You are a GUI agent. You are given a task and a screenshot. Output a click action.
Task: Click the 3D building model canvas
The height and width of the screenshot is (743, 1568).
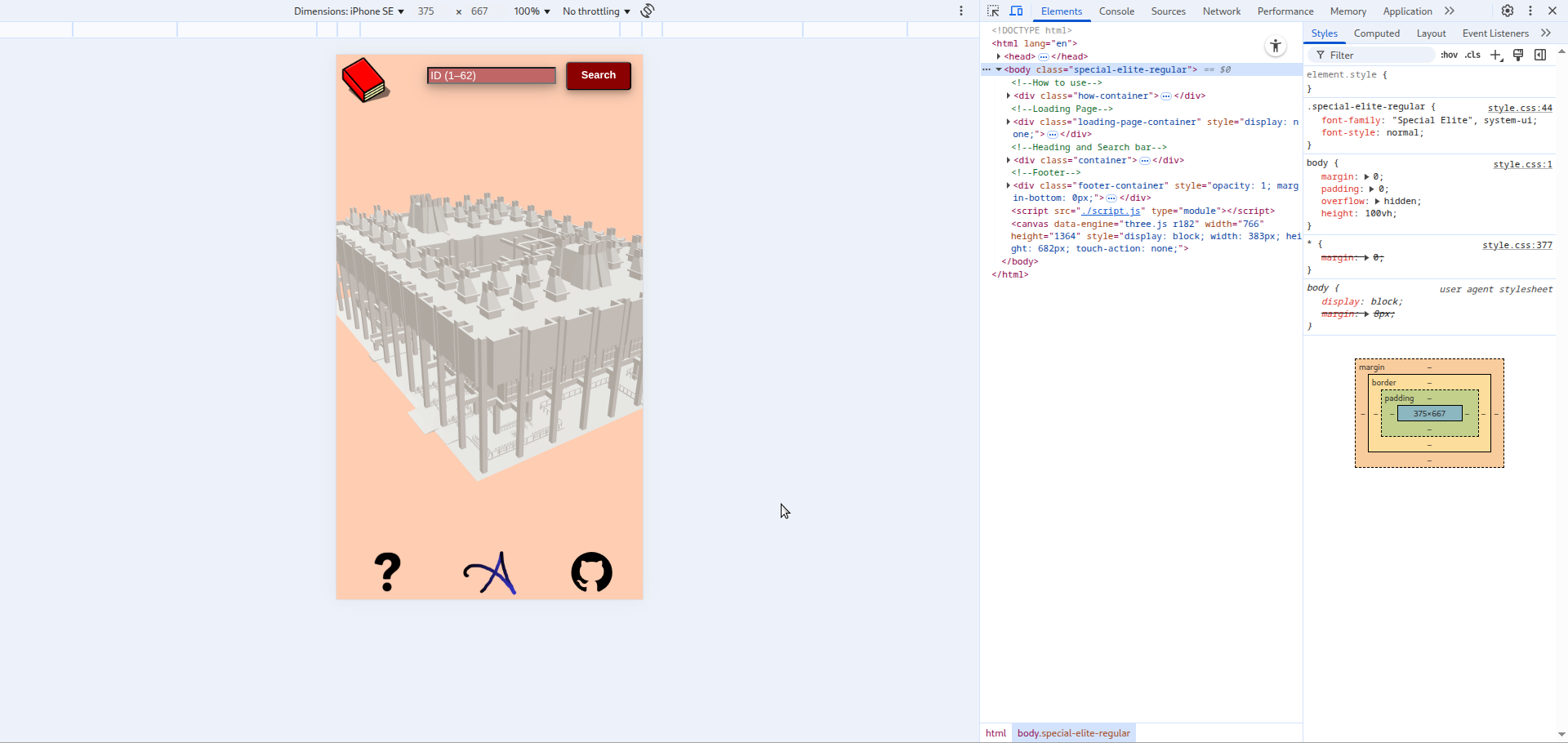[x=490, y=327]
